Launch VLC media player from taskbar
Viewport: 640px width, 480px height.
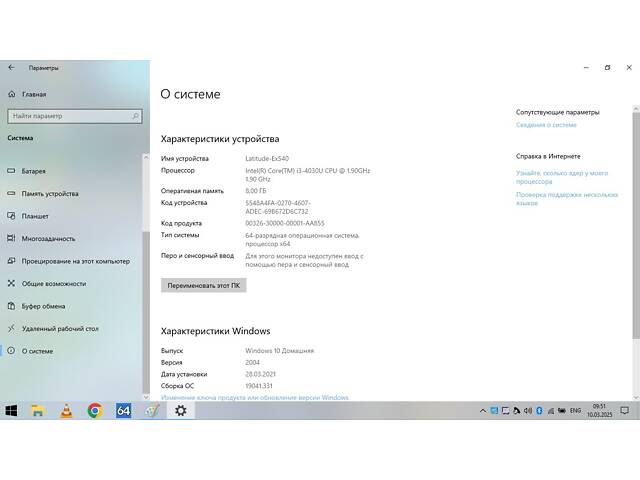point(67,411)
